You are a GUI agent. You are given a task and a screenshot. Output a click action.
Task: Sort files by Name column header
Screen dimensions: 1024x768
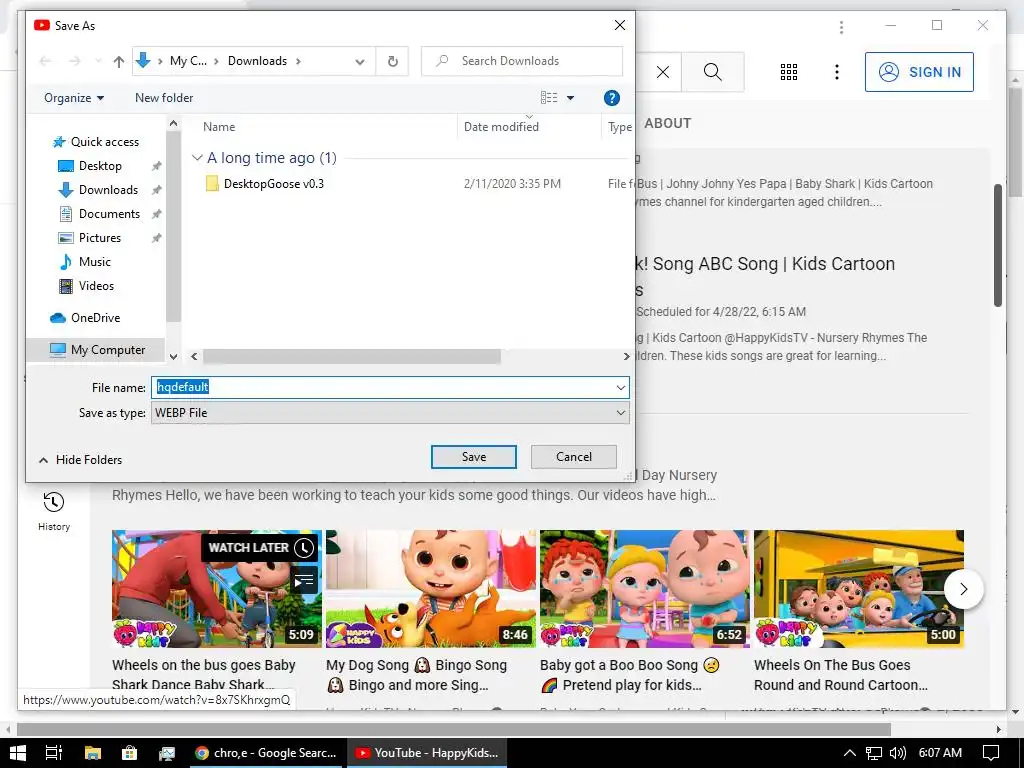219,127
